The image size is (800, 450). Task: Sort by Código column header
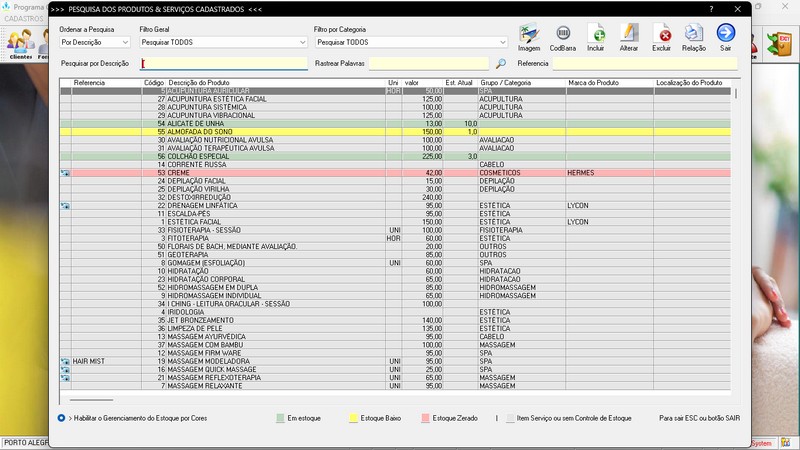154,83
